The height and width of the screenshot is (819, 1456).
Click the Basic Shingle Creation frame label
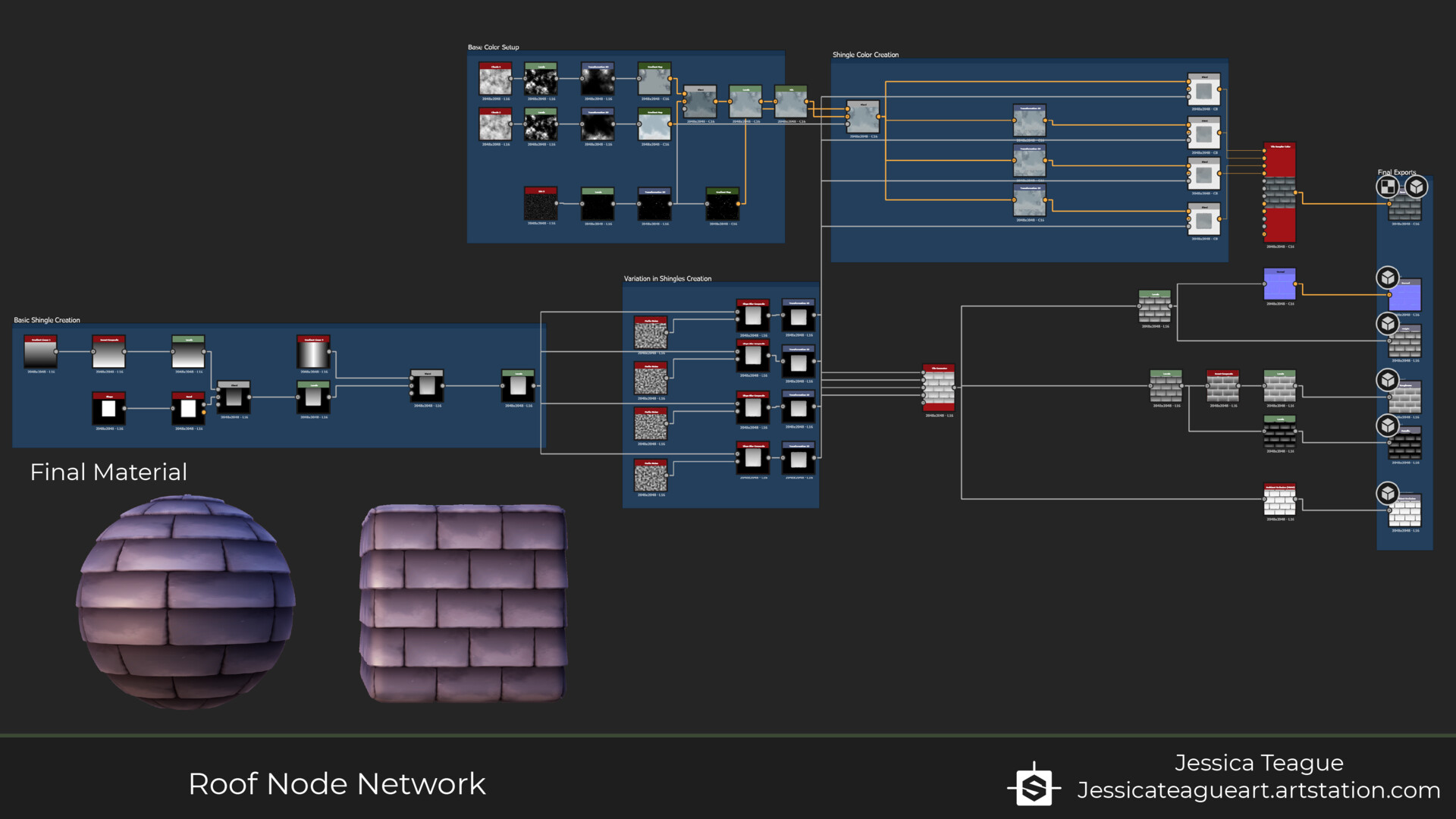pos(47,320)
